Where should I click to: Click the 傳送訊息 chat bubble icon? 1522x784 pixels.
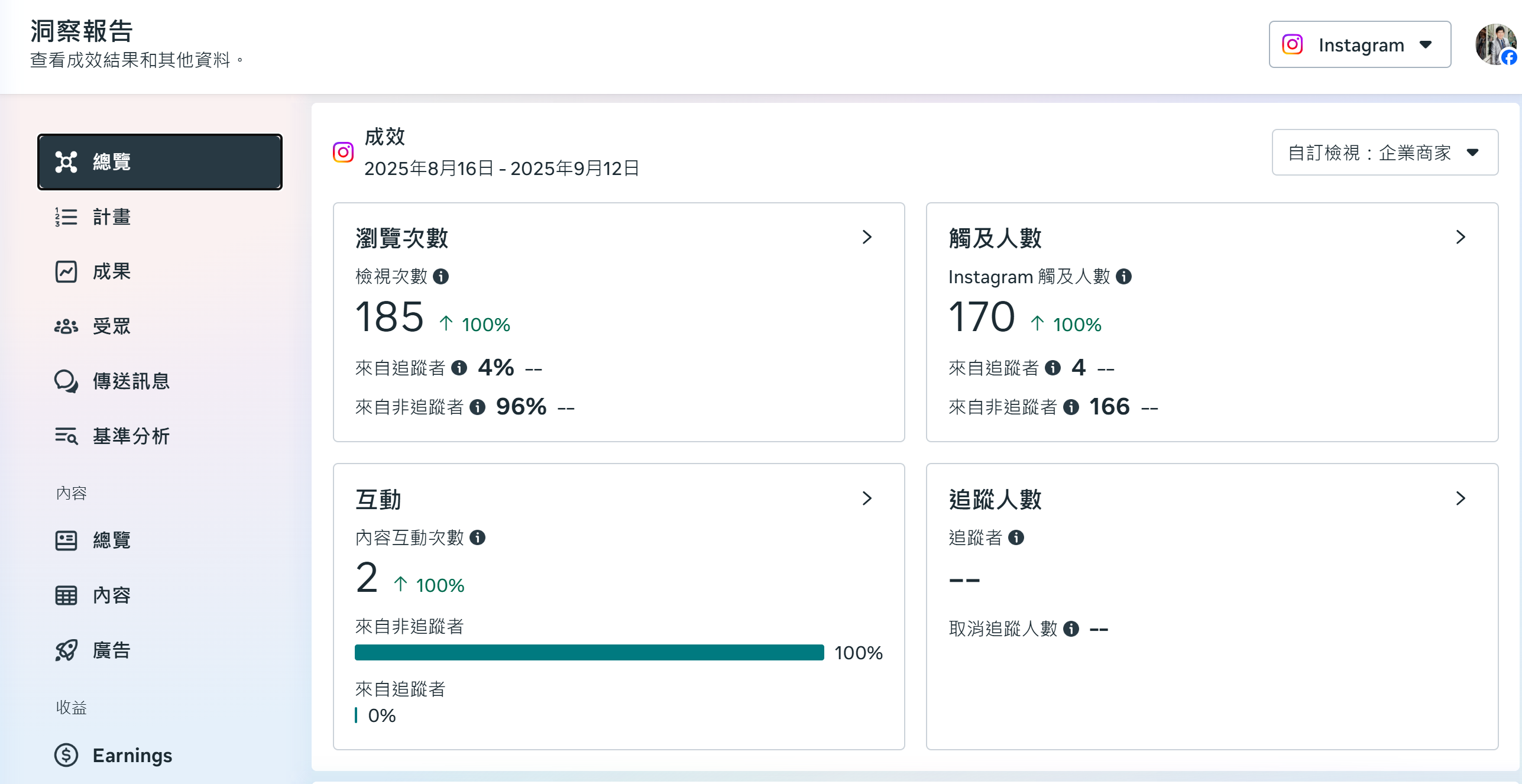tap(66, 381)
